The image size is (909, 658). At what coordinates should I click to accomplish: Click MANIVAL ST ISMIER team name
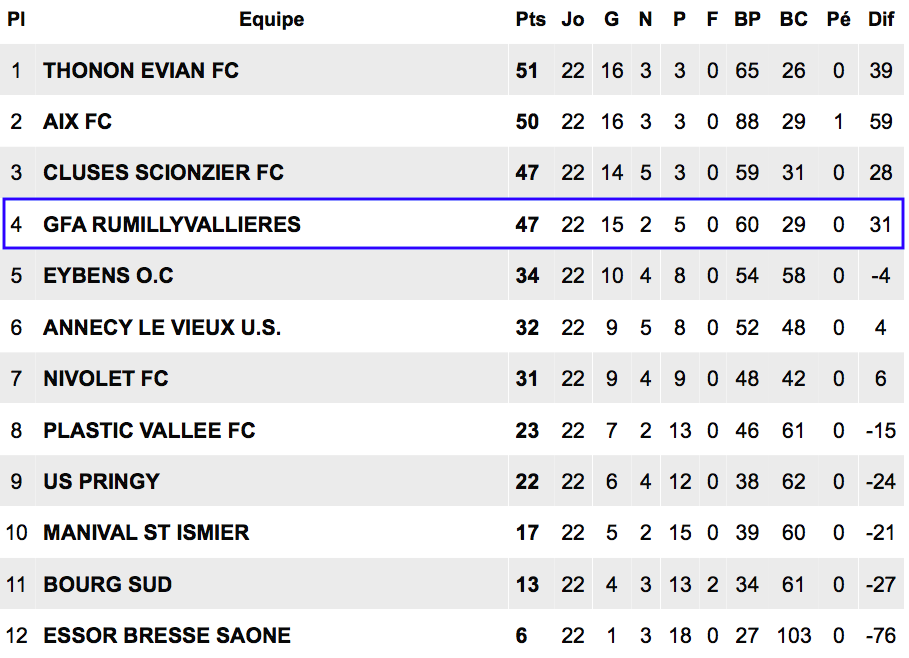(147, 533)
